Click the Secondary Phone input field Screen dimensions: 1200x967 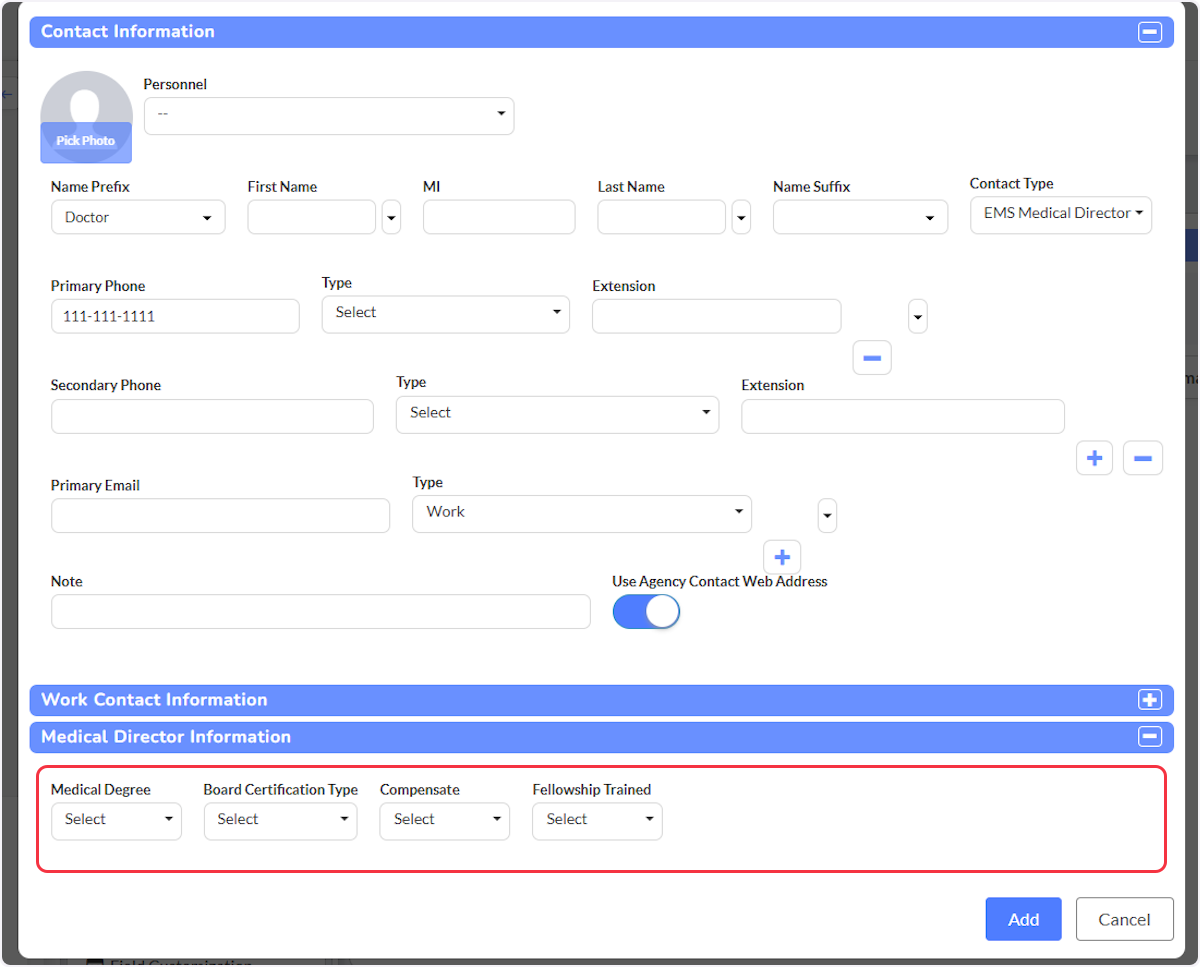[x=212, y=416]
